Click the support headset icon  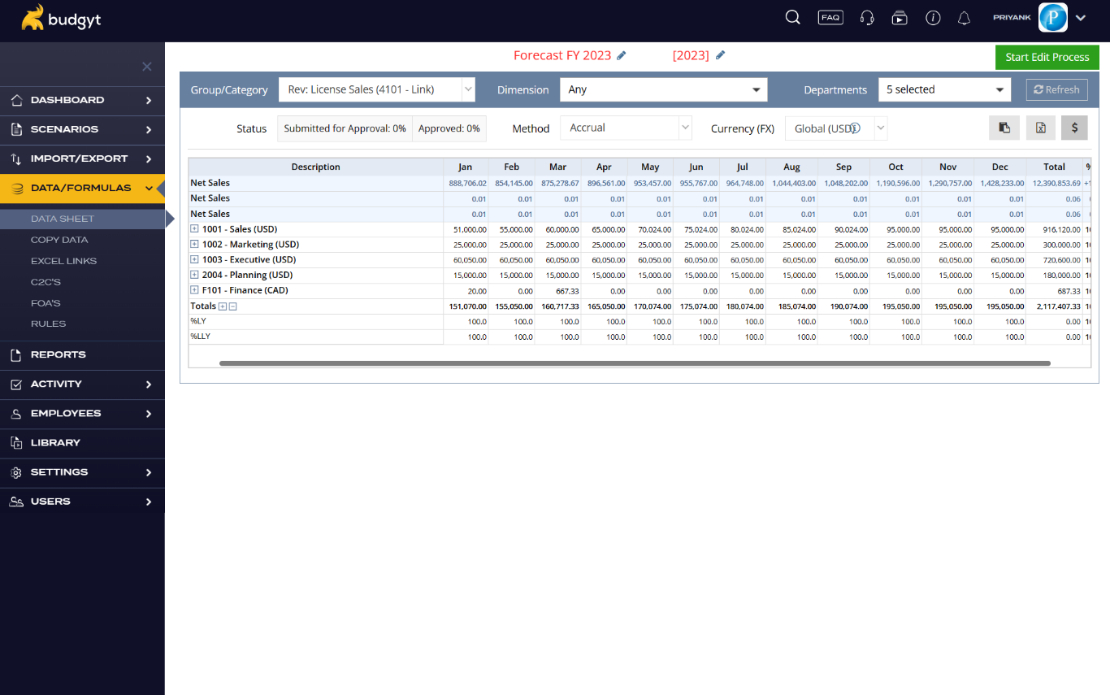click(x=866, y=18)
